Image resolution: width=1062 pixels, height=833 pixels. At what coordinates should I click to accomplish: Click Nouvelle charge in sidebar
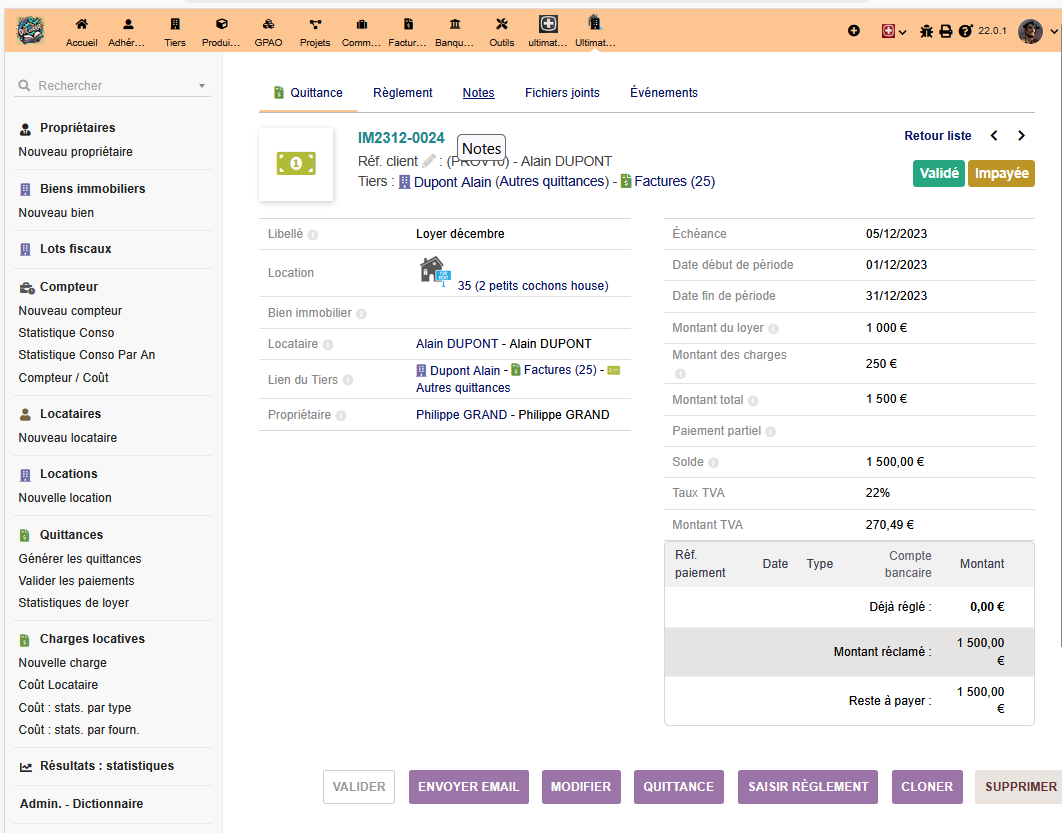coord(62,663)
